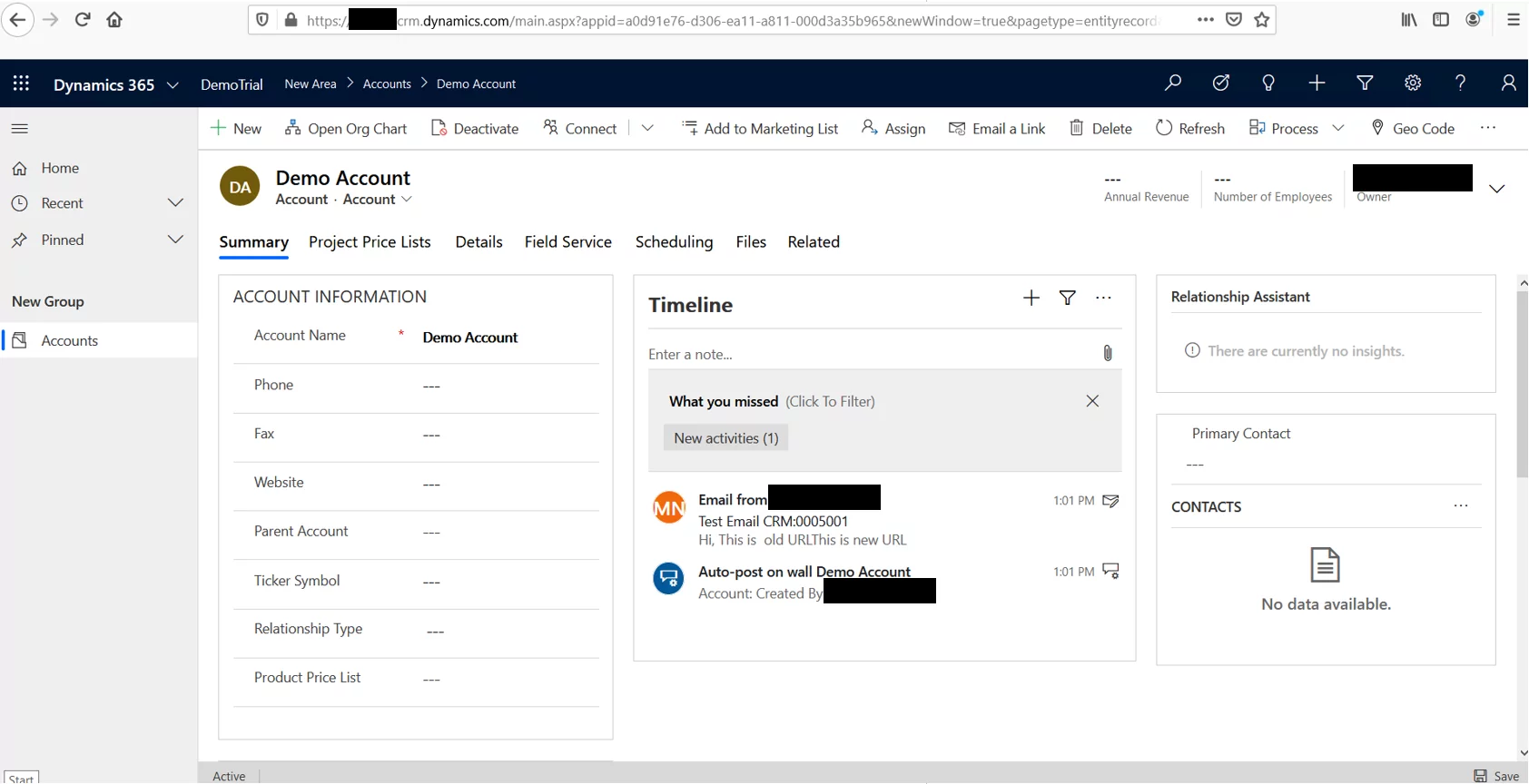Click Open Org Chart
Screen dimensions: 1529x784
click(346, 129)
